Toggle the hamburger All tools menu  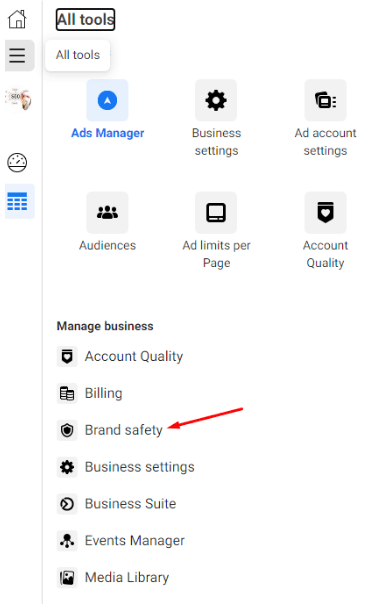[19, 55]
